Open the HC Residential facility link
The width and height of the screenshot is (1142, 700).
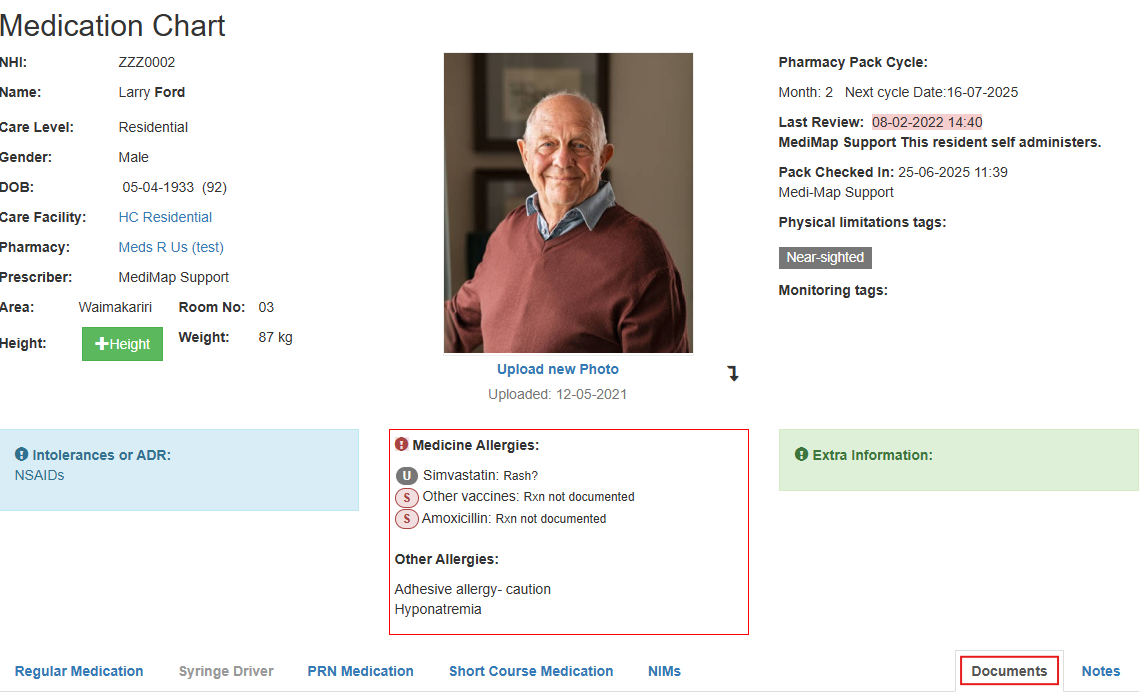[165, 217]
